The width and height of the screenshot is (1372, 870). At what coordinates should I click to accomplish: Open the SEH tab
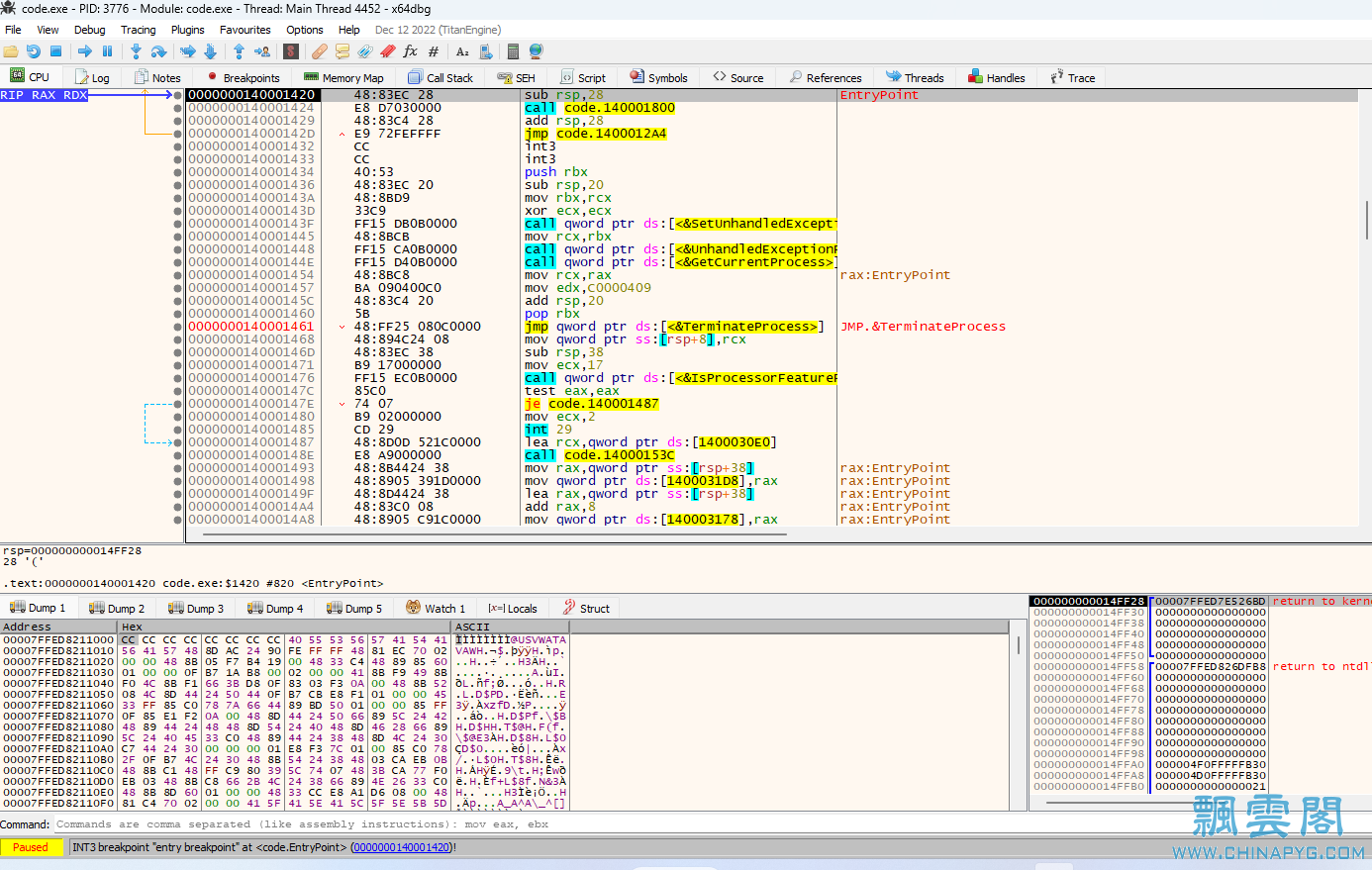tap(517, 77)
